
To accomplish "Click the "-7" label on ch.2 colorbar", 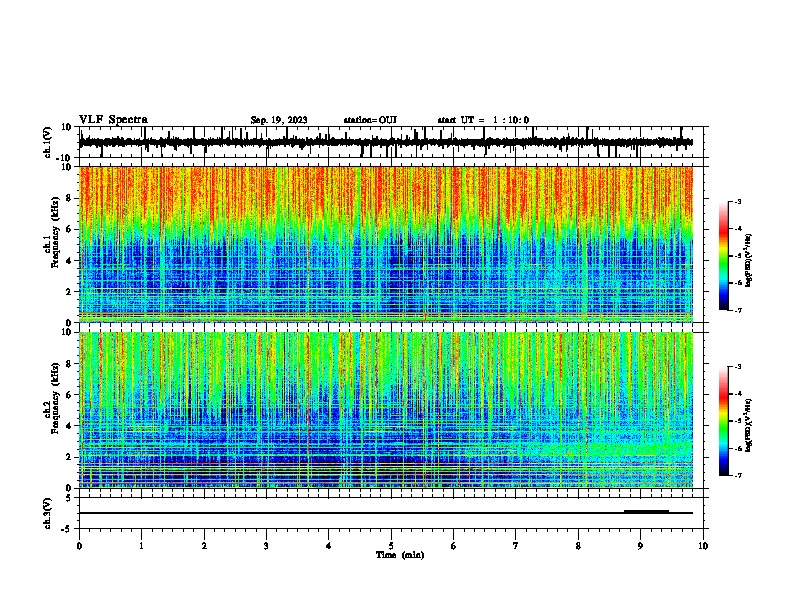I will (737, 475).
